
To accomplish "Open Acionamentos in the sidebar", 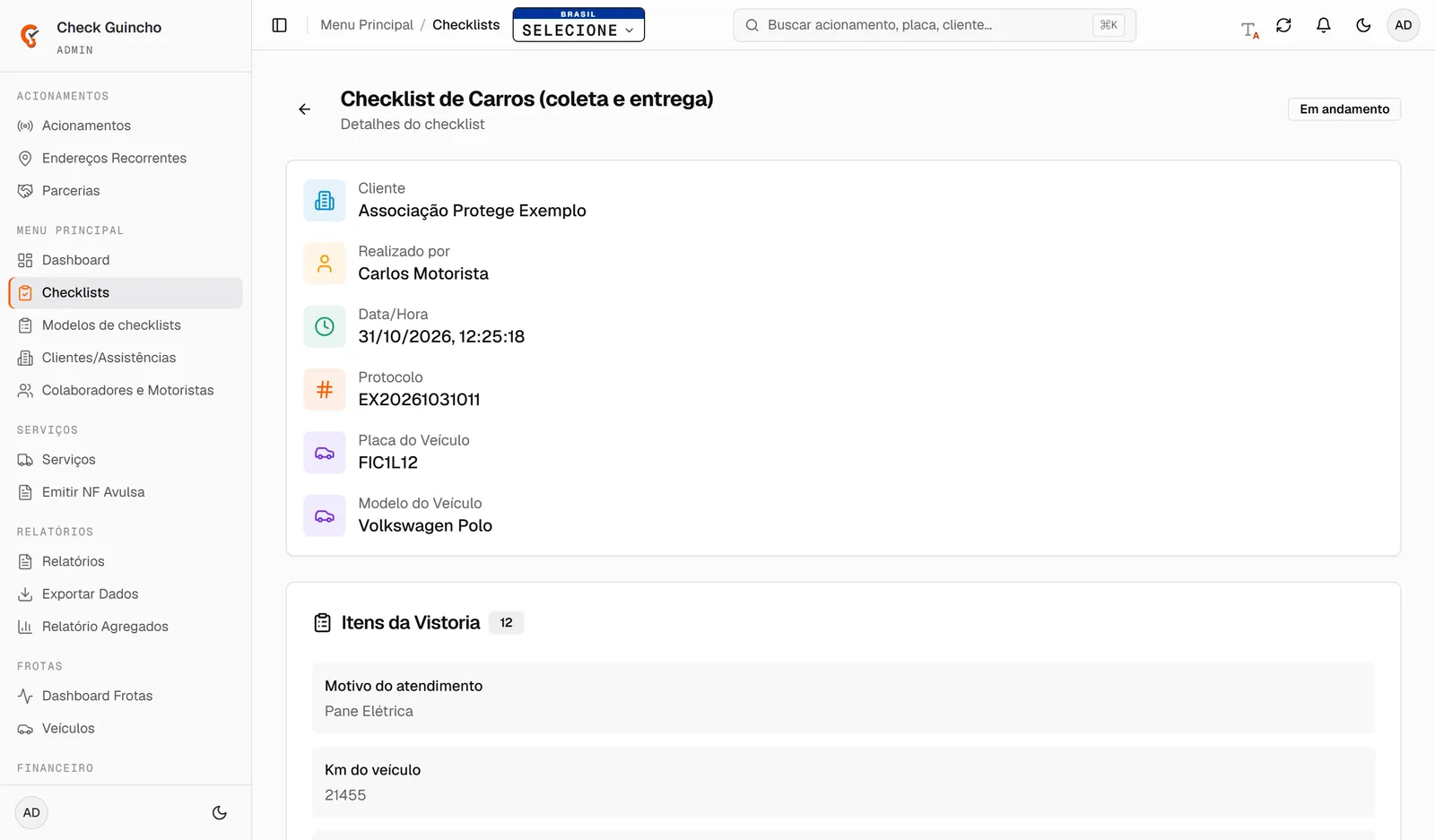I will pyautogui.click(x=126, y=126).
